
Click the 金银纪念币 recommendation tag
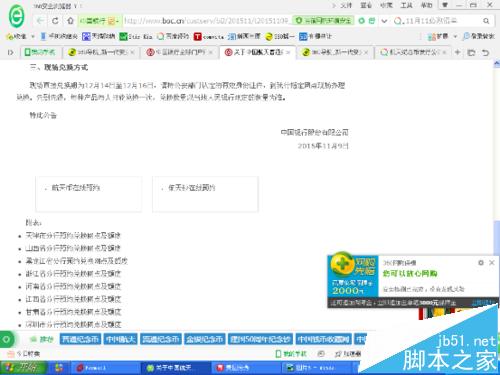click(x=204, y=339)
